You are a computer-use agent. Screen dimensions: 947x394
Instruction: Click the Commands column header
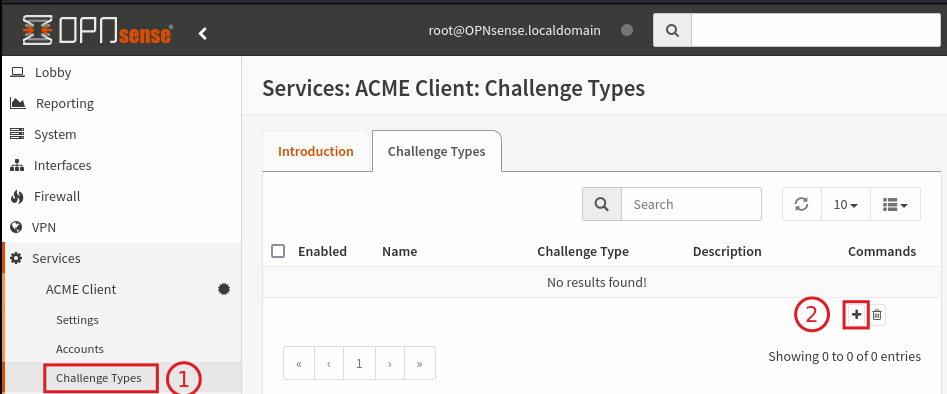[882, 251]
